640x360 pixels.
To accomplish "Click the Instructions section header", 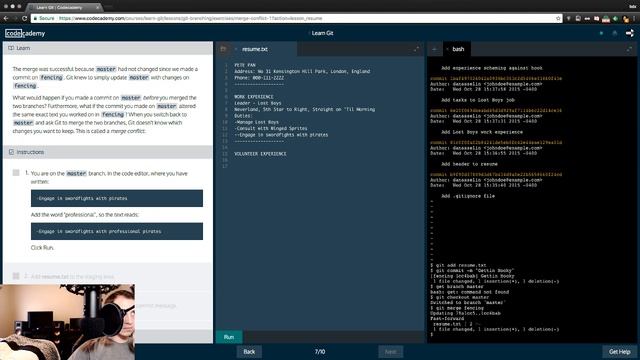I will coord(108,152).
